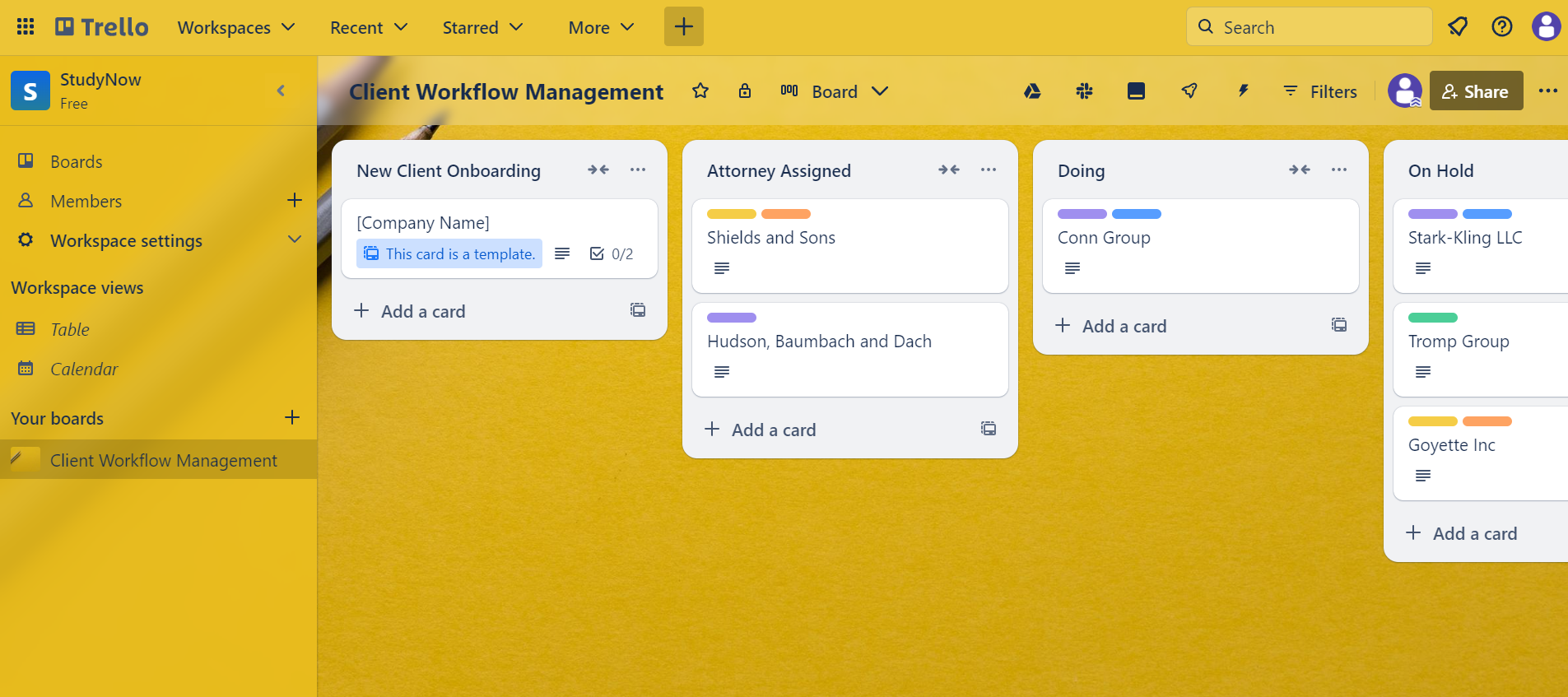Viewport: 1568px width, 697px height.
Task: Star the Client Workflow Management board
Action: [x=700, y=91]
